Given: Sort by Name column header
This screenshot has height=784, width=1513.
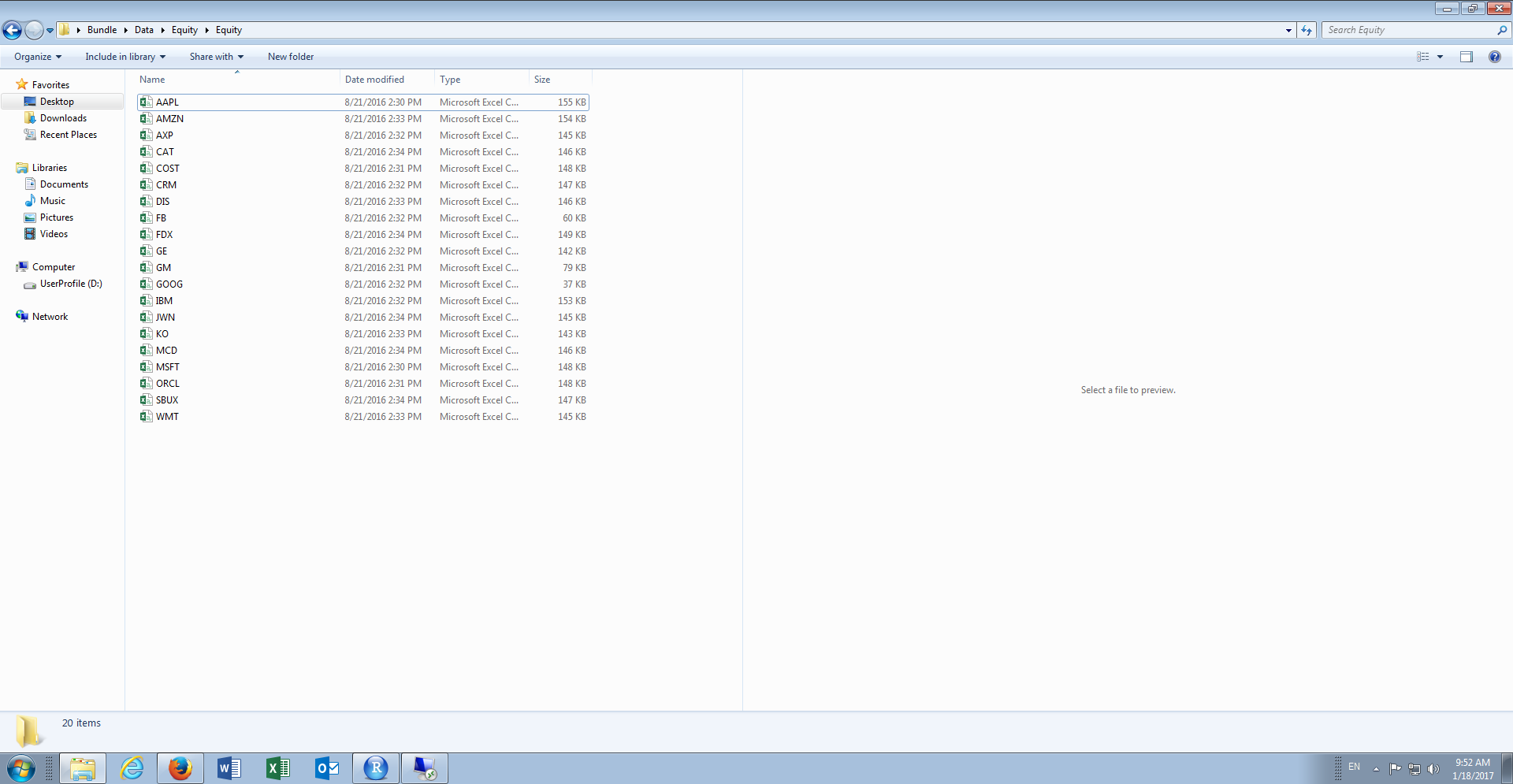Looking at the screenshot, I should coord(237,80).
